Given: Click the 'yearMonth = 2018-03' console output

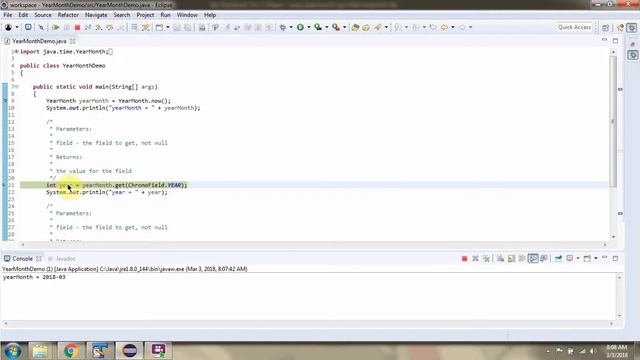Looking at the screenshot, I should (x=34, y=277).
